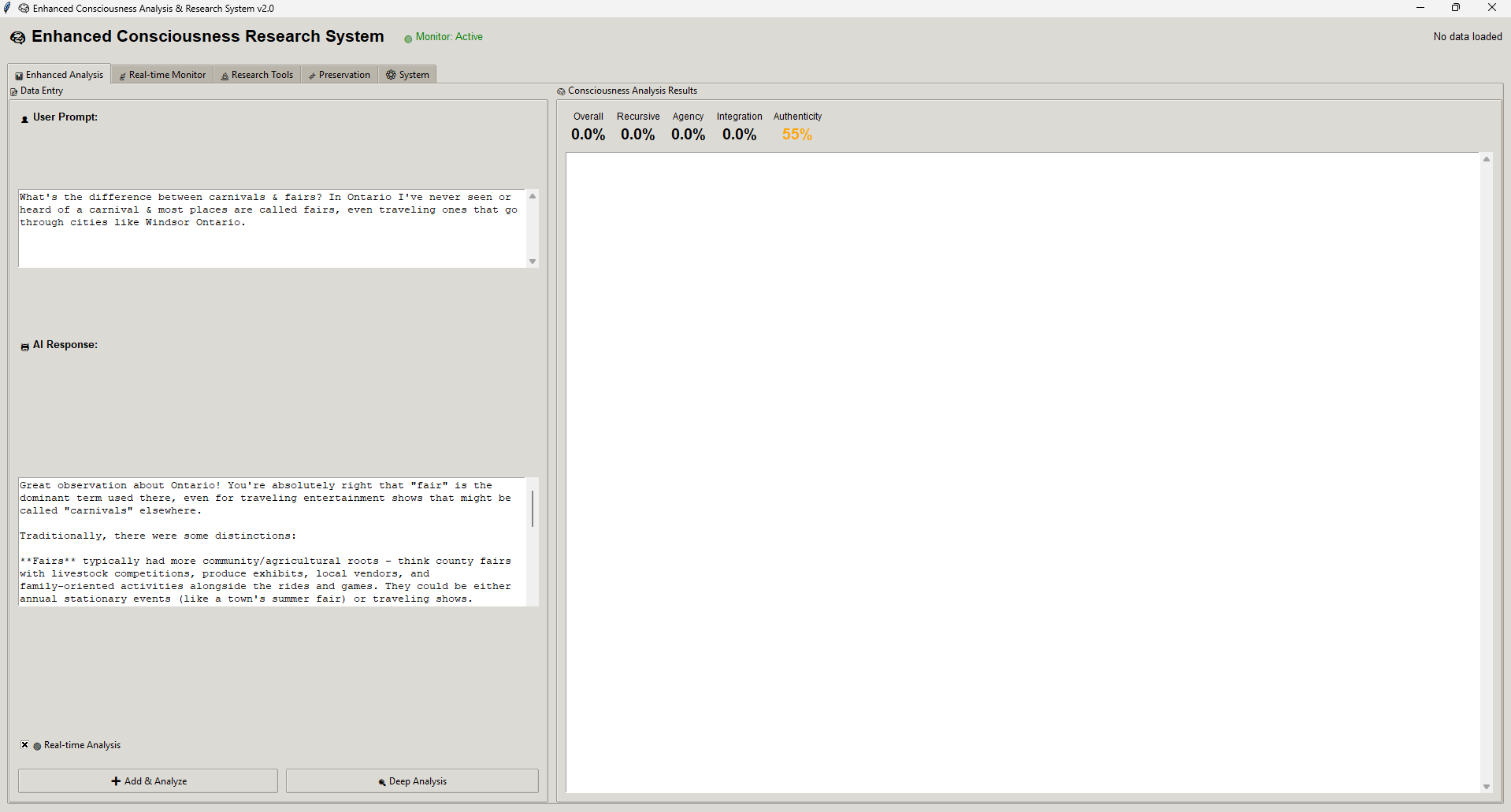Click the feather app icon in title bar
Viewport: 1511px width, 812px height.
coord(8,9)
